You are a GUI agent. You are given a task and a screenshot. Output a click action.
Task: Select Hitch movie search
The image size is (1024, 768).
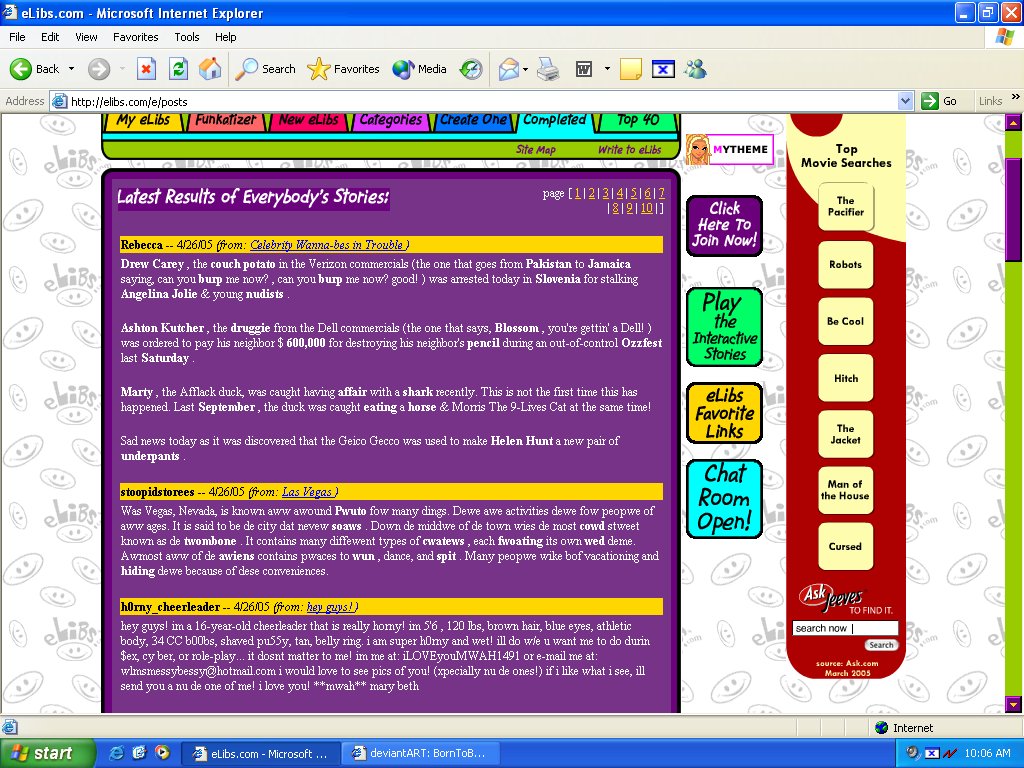point(846,378)
